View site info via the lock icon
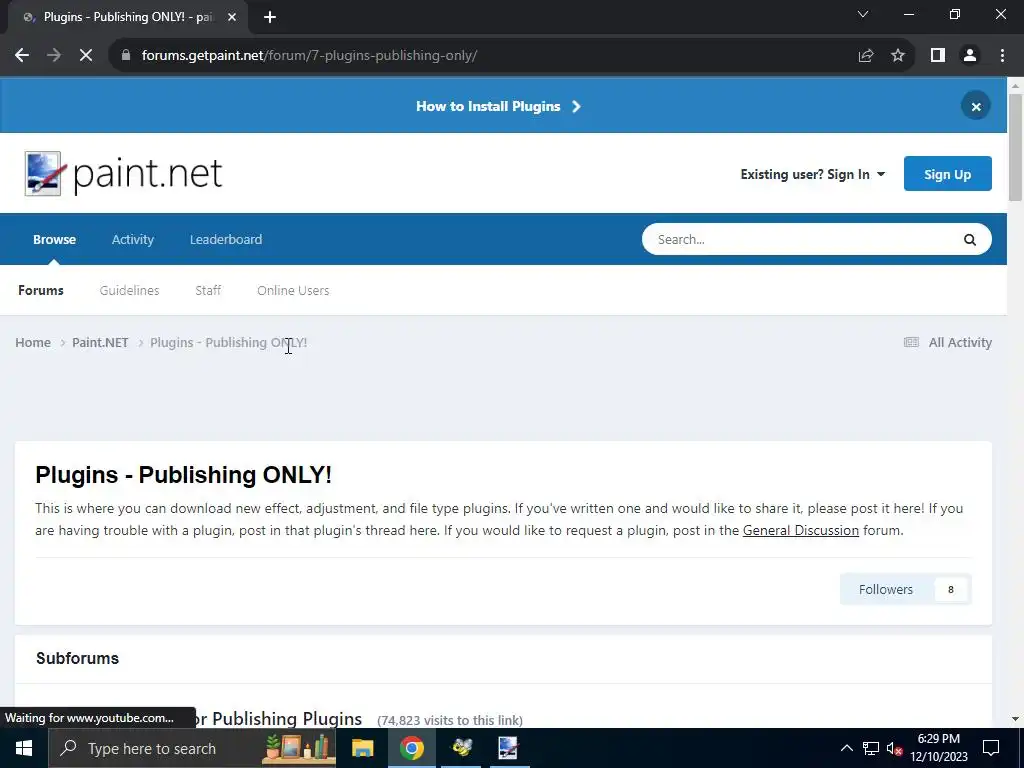The height and width of the screenshot is (768, 1024). pos(126,56)
